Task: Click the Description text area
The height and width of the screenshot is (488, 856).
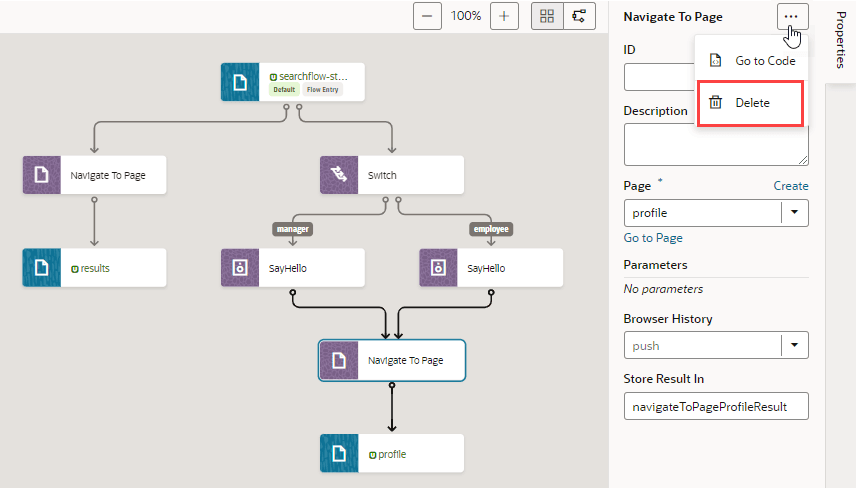Action: [716, 144]
